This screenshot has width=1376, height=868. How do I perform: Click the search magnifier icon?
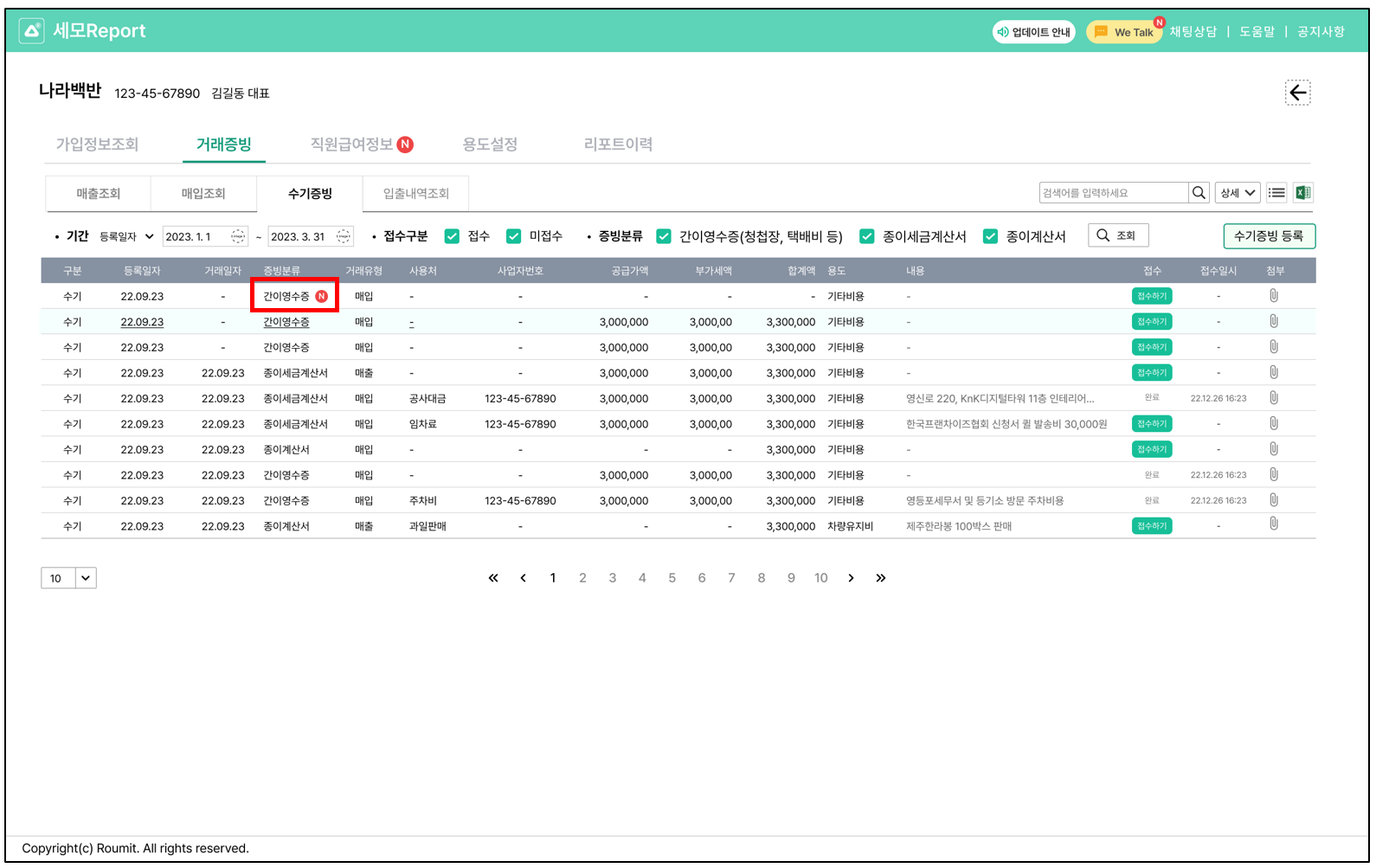coord(1199,193)
